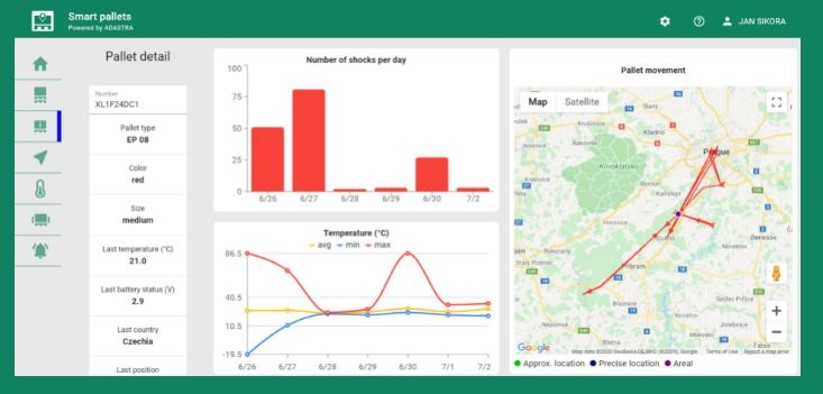Toggle max series in temperature legend

(x=378, y=245)
